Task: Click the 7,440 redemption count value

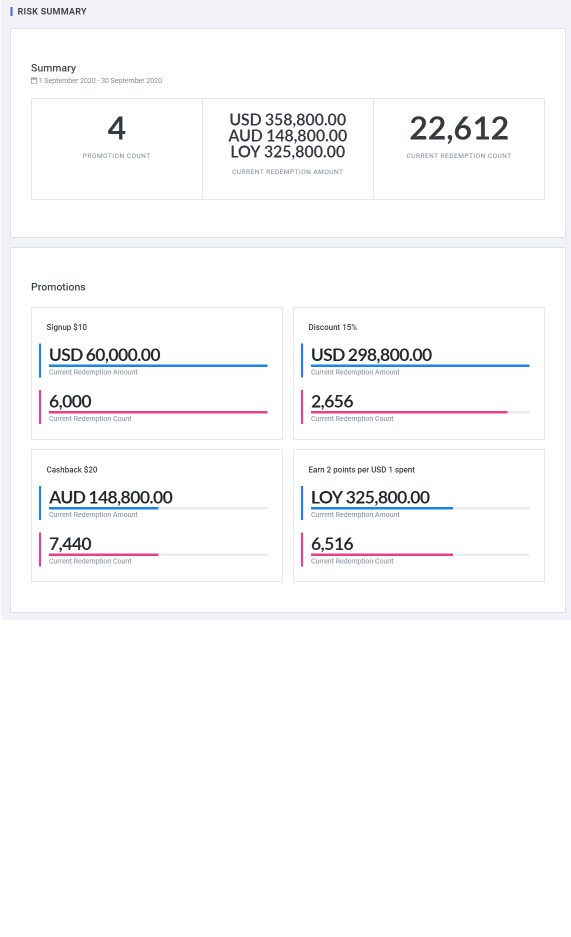Action: tap(70, 544)
